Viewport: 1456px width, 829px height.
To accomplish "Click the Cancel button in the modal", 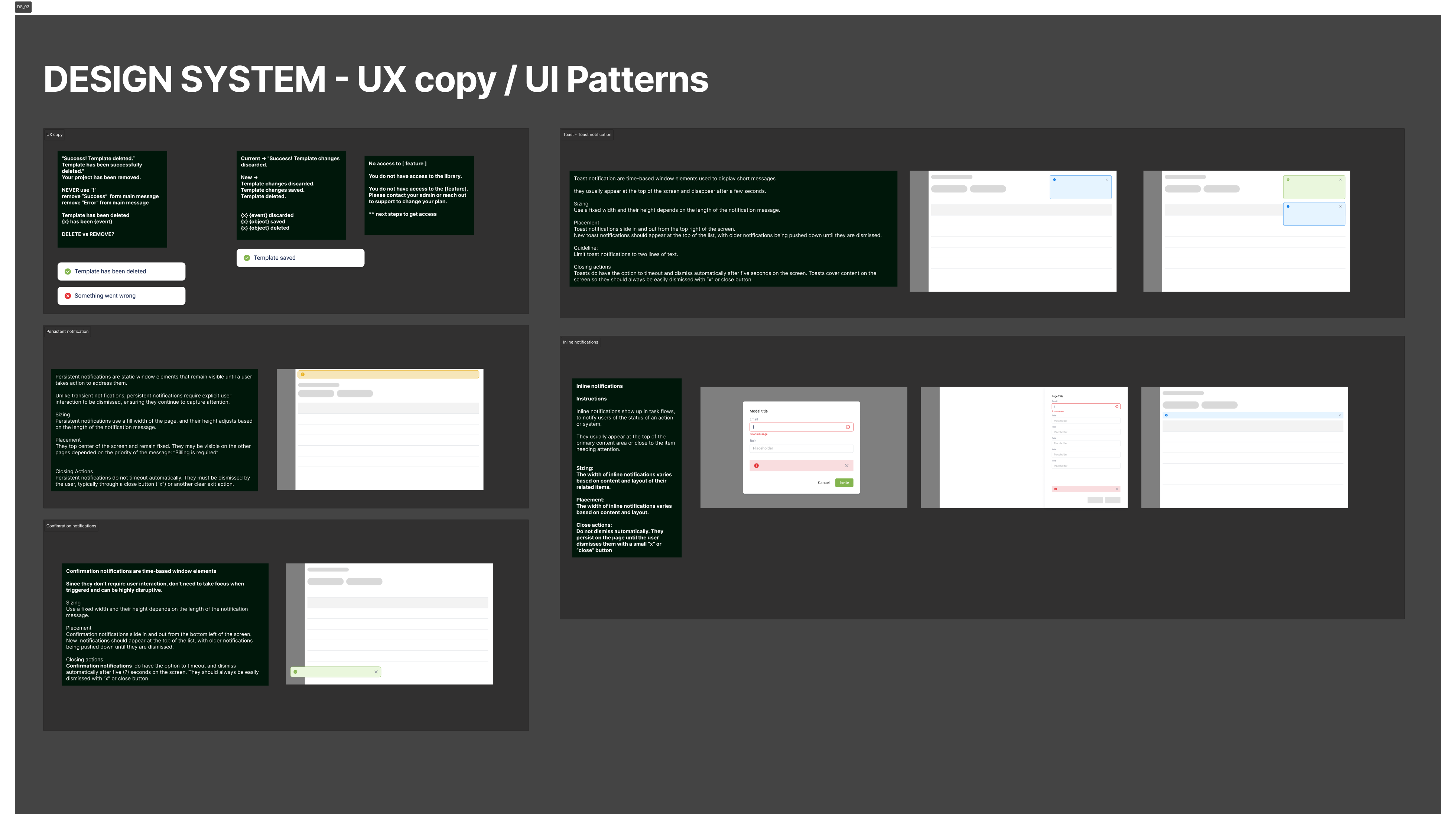I will [823, 483].
